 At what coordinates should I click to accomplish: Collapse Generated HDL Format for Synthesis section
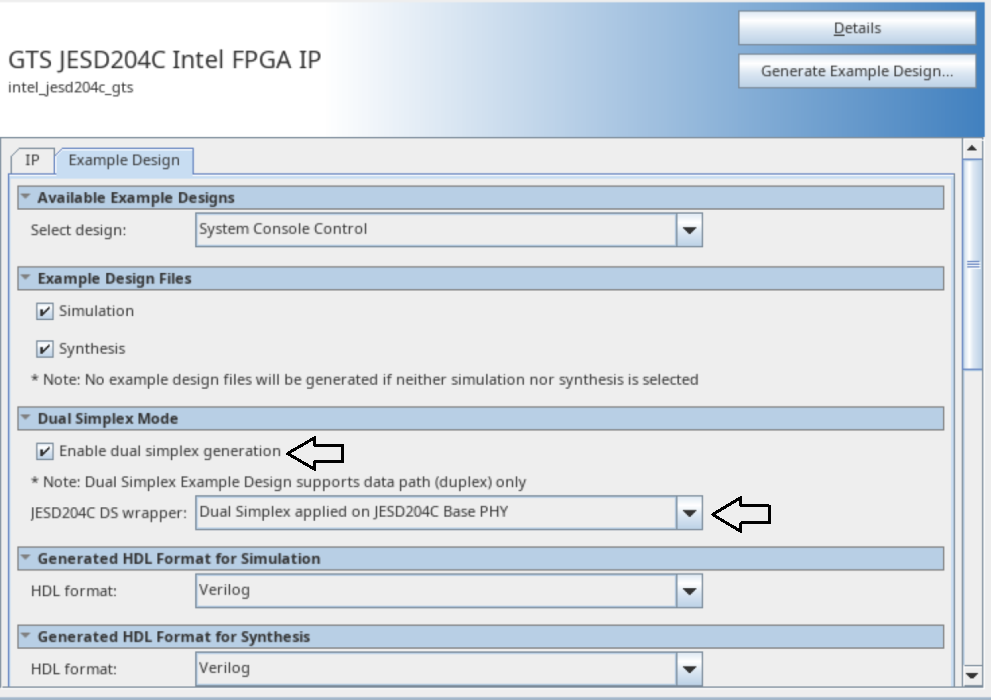[26, 636]
